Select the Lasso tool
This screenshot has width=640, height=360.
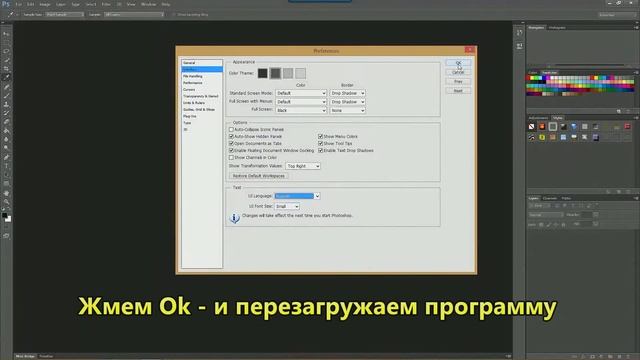[x=6, y=51]
